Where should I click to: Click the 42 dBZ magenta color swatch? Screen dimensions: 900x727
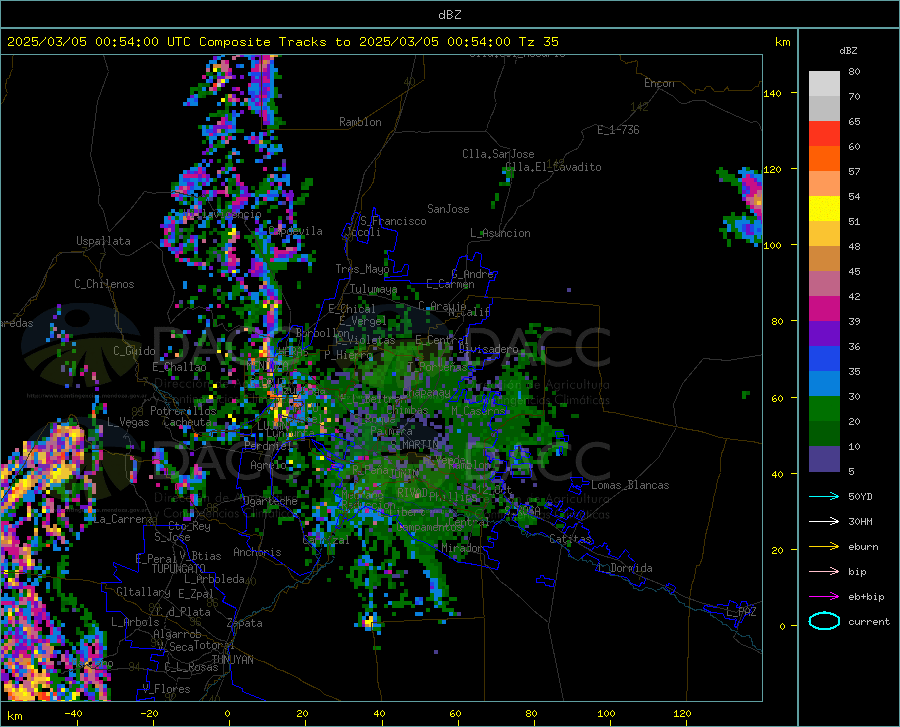click(824, 308)
